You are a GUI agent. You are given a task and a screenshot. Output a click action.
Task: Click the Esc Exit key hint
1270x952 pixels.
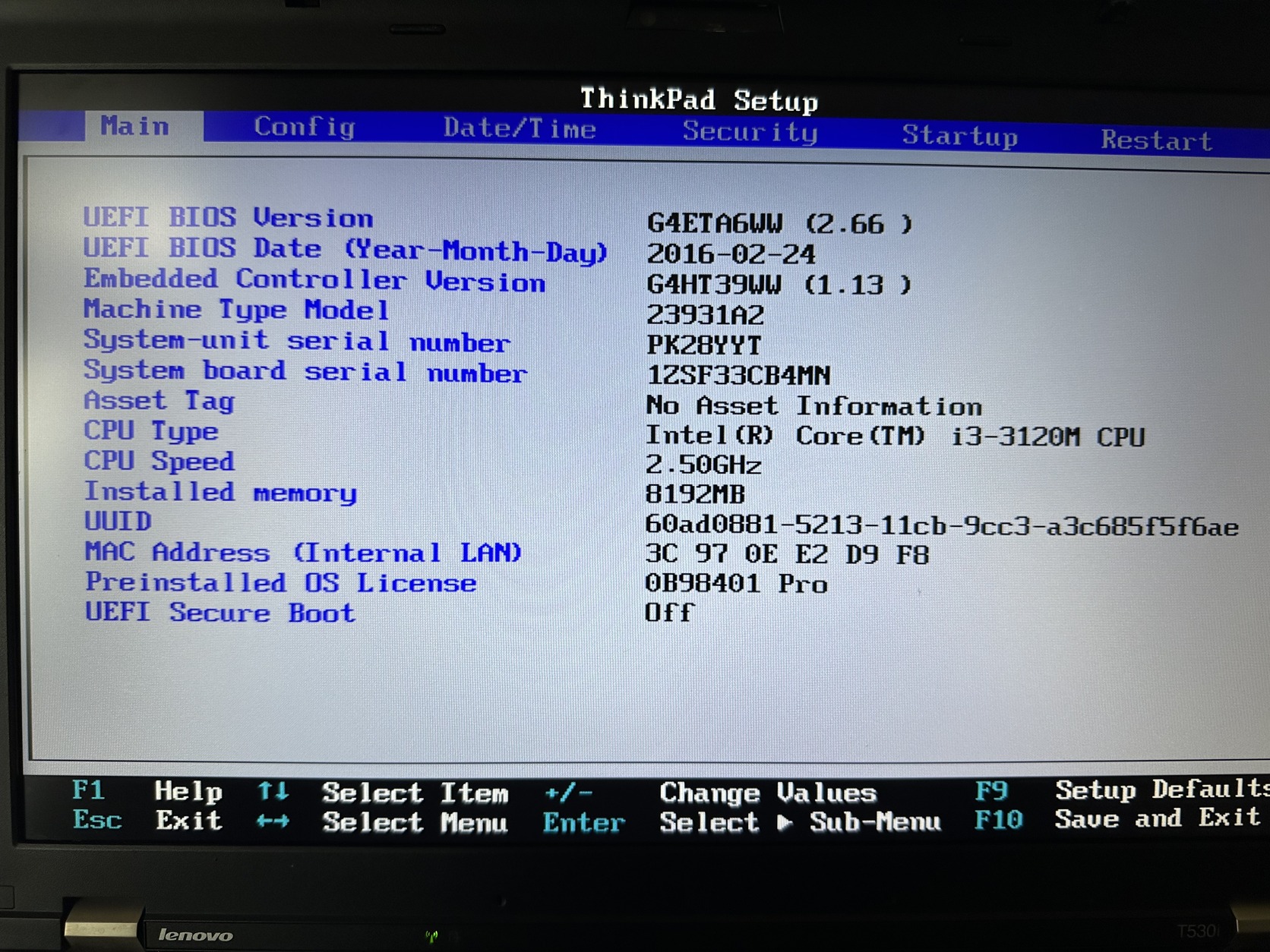pyautogui.click(x=147, y=821)
